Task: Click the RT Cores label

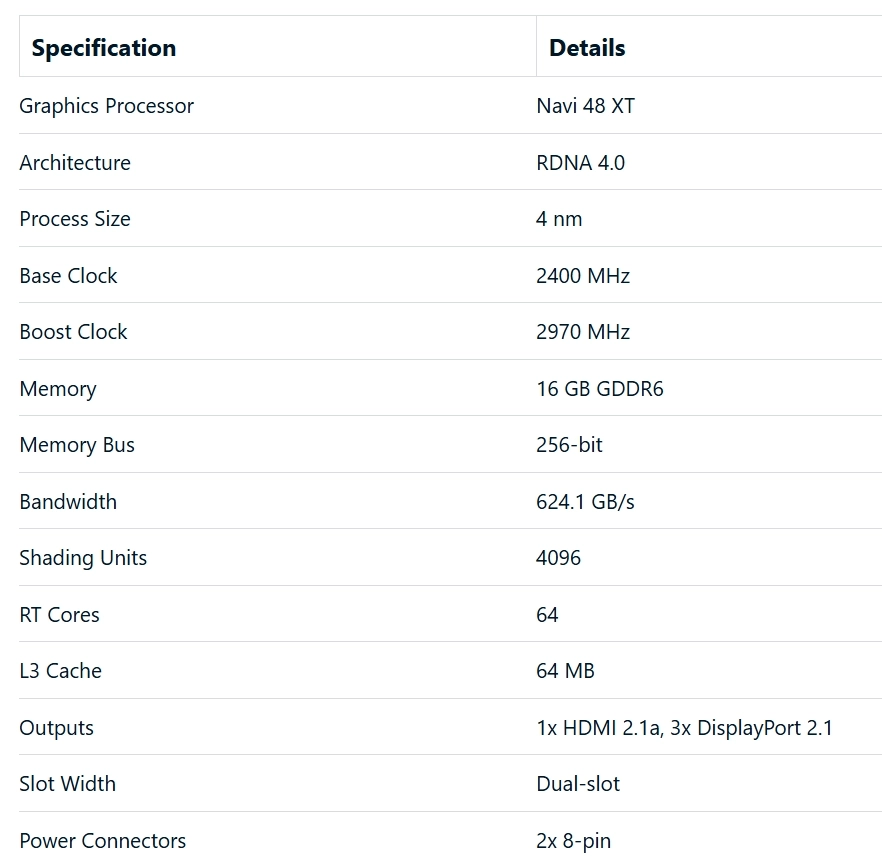Action: pos(59,615)
